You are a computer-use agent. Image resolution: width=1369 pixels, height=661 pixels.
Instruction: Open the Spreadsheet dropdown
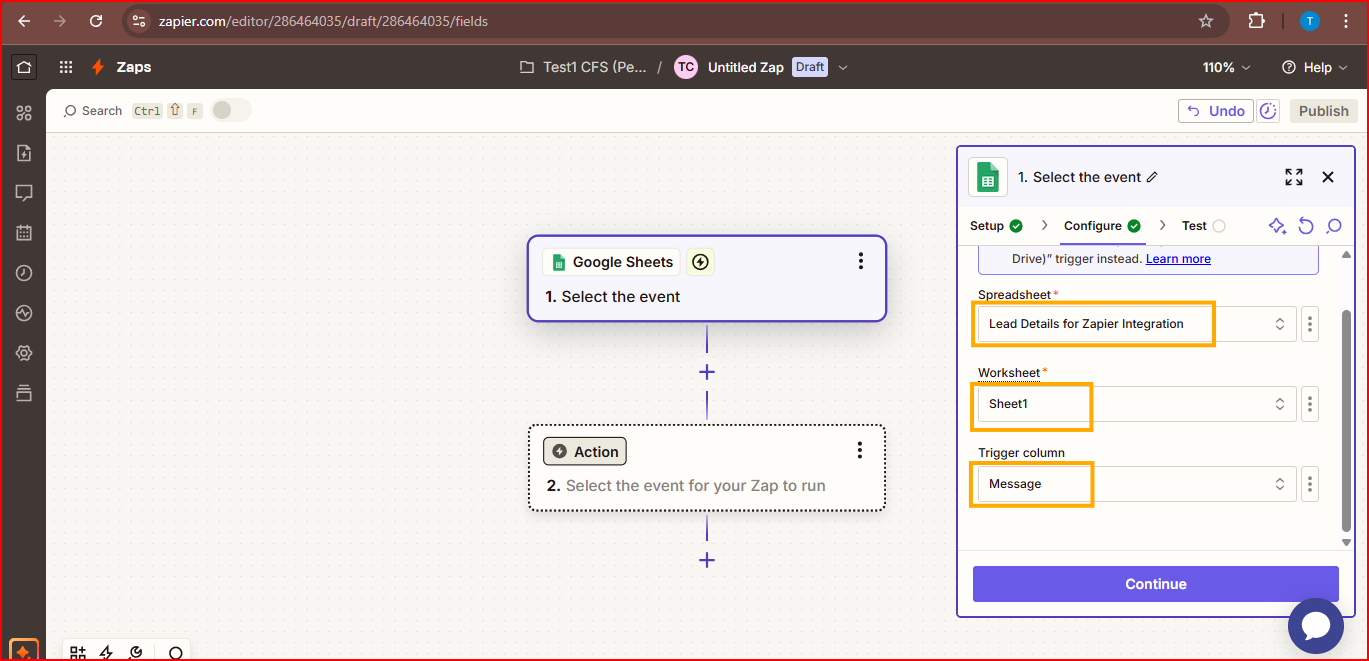click(x=1137, y=324)
